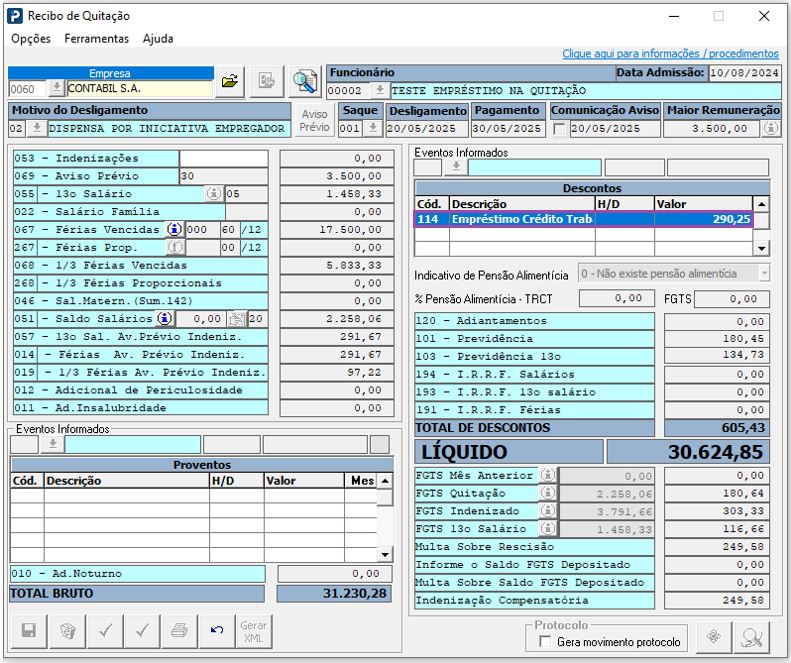Click the Férias Vencidas value 17.500,00

point(336,230)
